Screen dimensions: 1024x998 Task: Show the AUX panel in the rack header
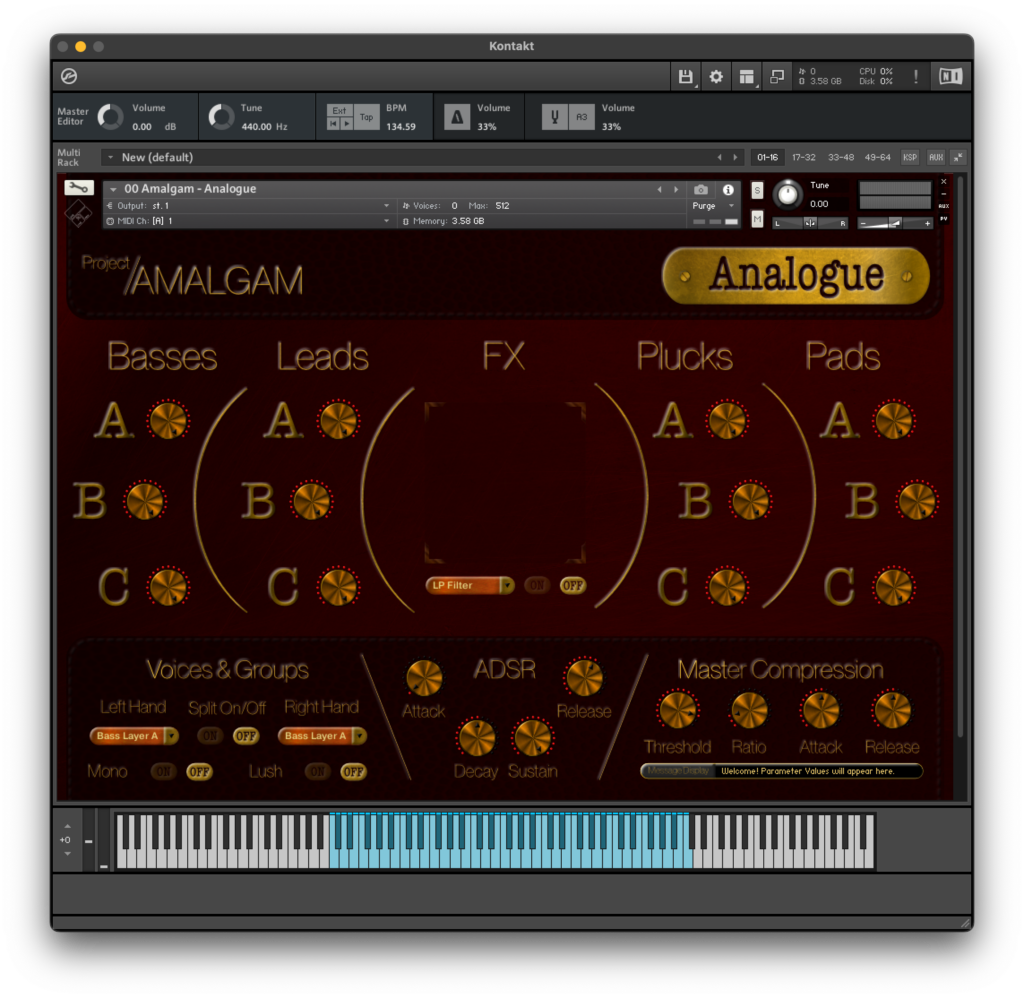[936, 157]
